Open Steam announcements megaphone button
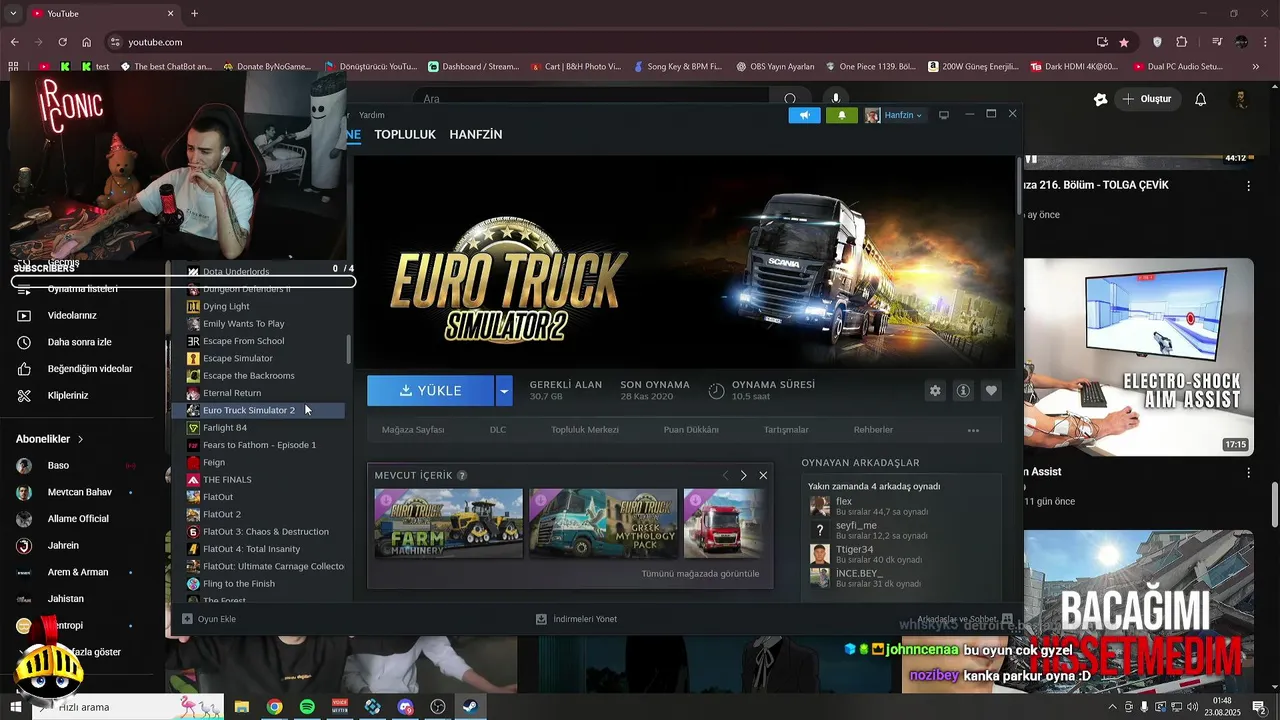 pyautogui.click(x=804, y=115)
